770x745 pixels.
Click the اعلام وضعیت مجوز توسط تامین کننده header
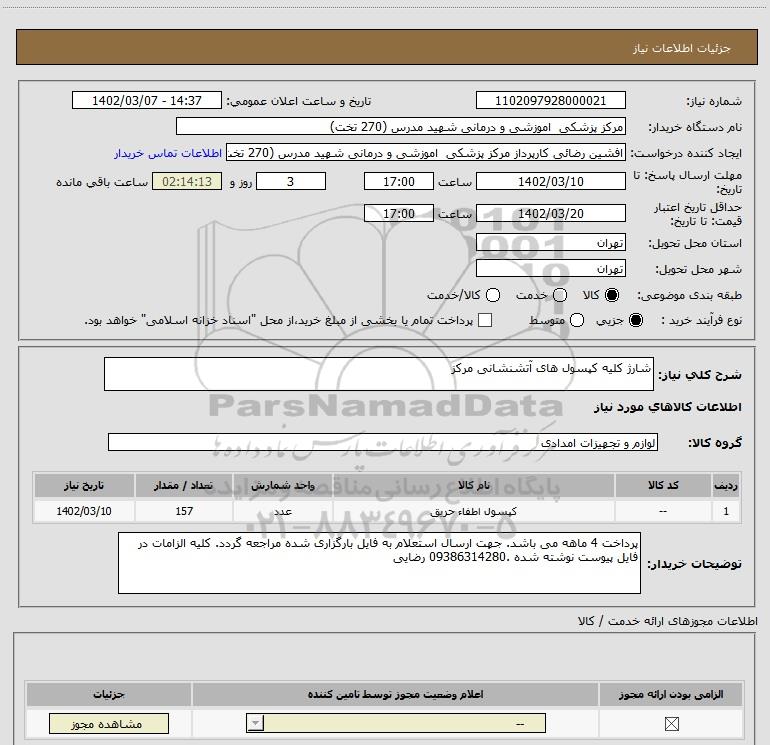(395, 694)
